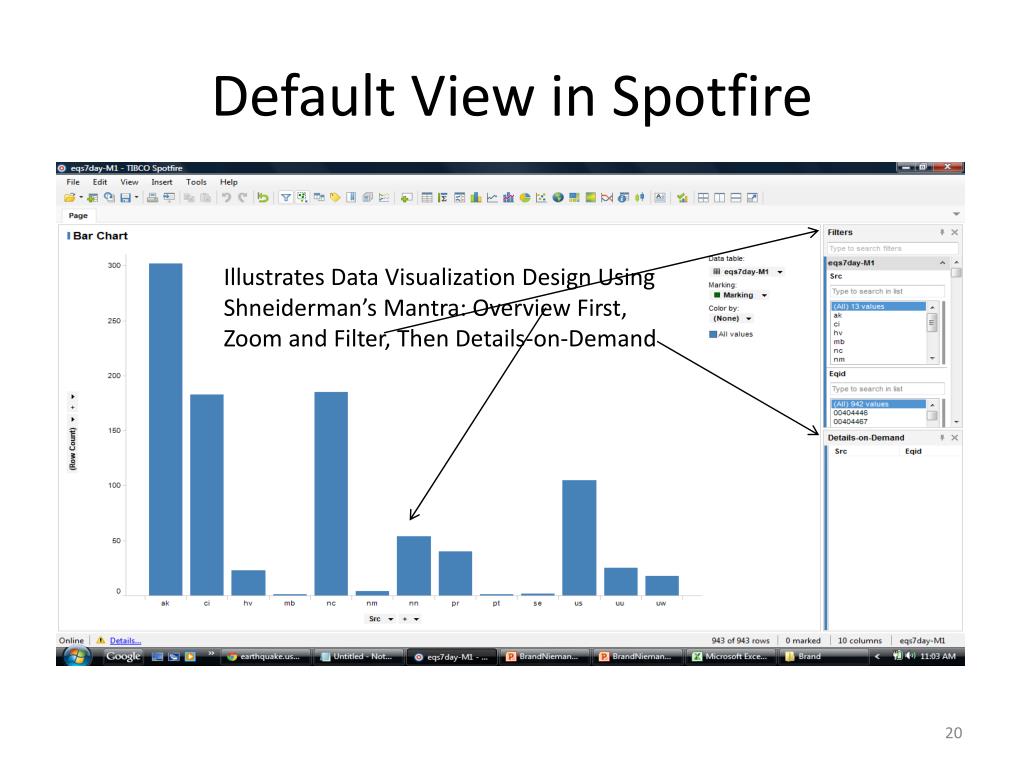Insert a Scatter Plot from toolbar
This screenshot has height=768, width=1024.
point(541,197)
